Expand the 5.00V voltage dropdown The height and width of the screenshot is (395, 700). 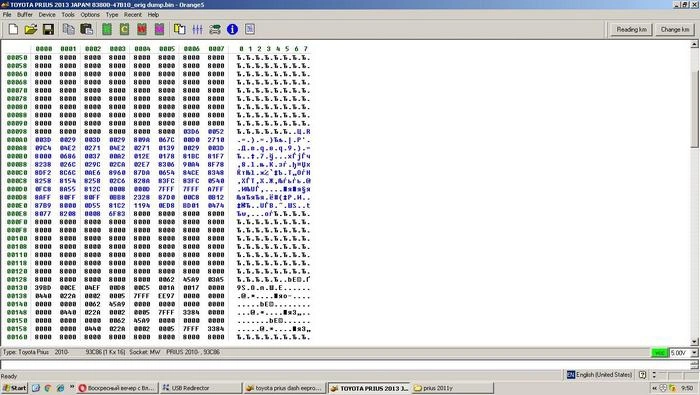click(x=694, y=353)
